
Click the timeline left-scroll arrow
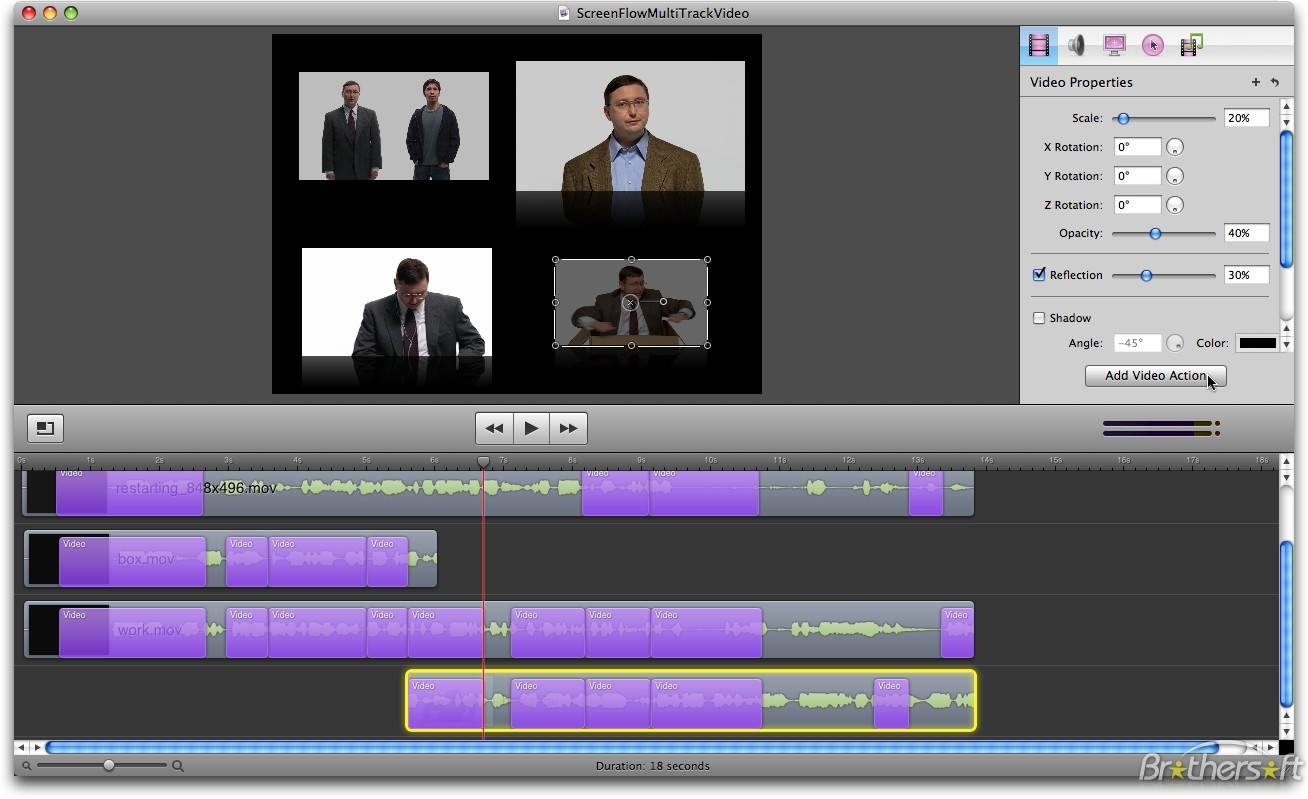click(20, 747)
